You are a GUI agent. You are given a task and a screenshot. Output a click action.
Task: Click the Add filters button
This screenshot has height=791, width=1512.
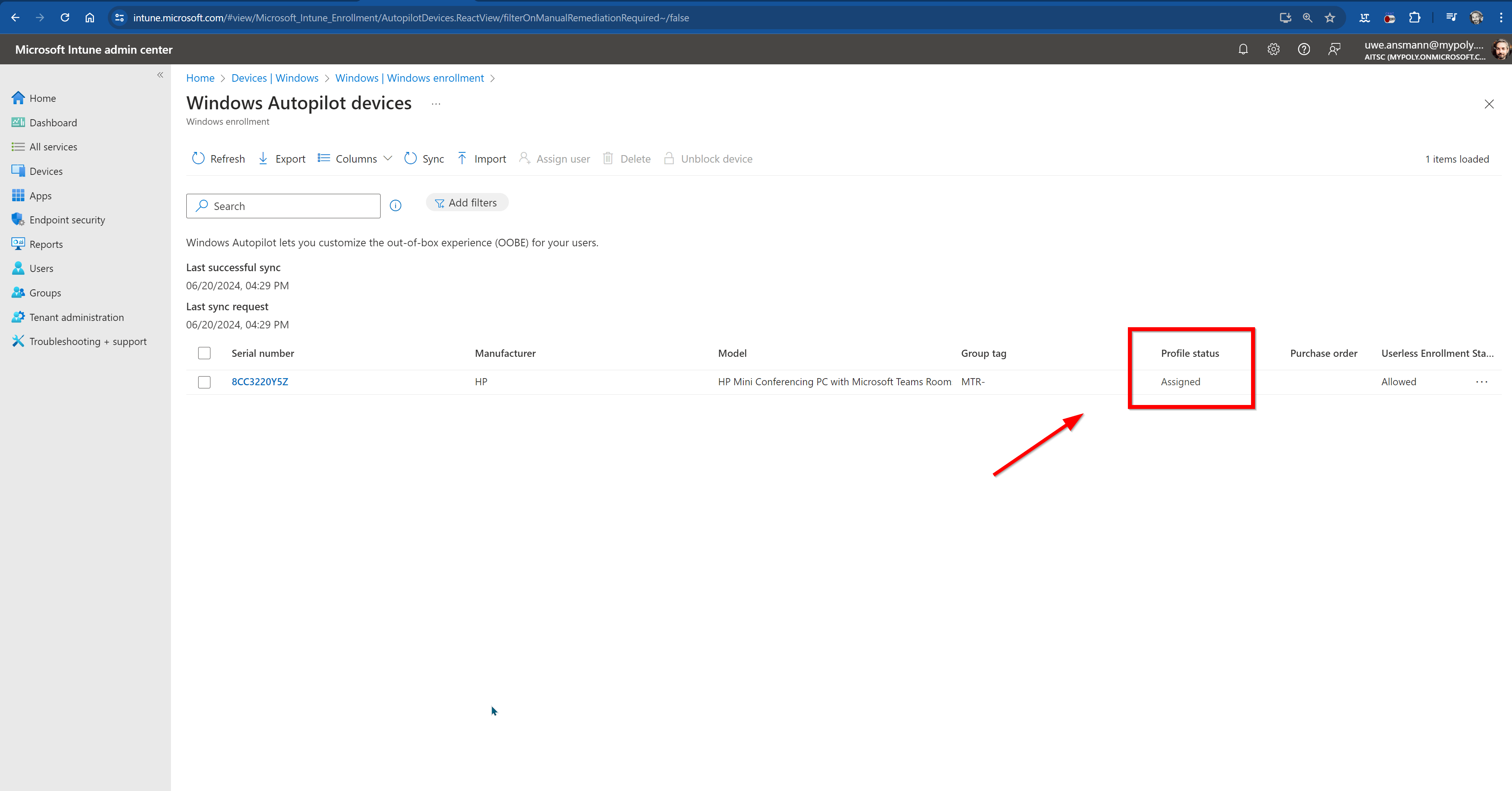(467, 202)
